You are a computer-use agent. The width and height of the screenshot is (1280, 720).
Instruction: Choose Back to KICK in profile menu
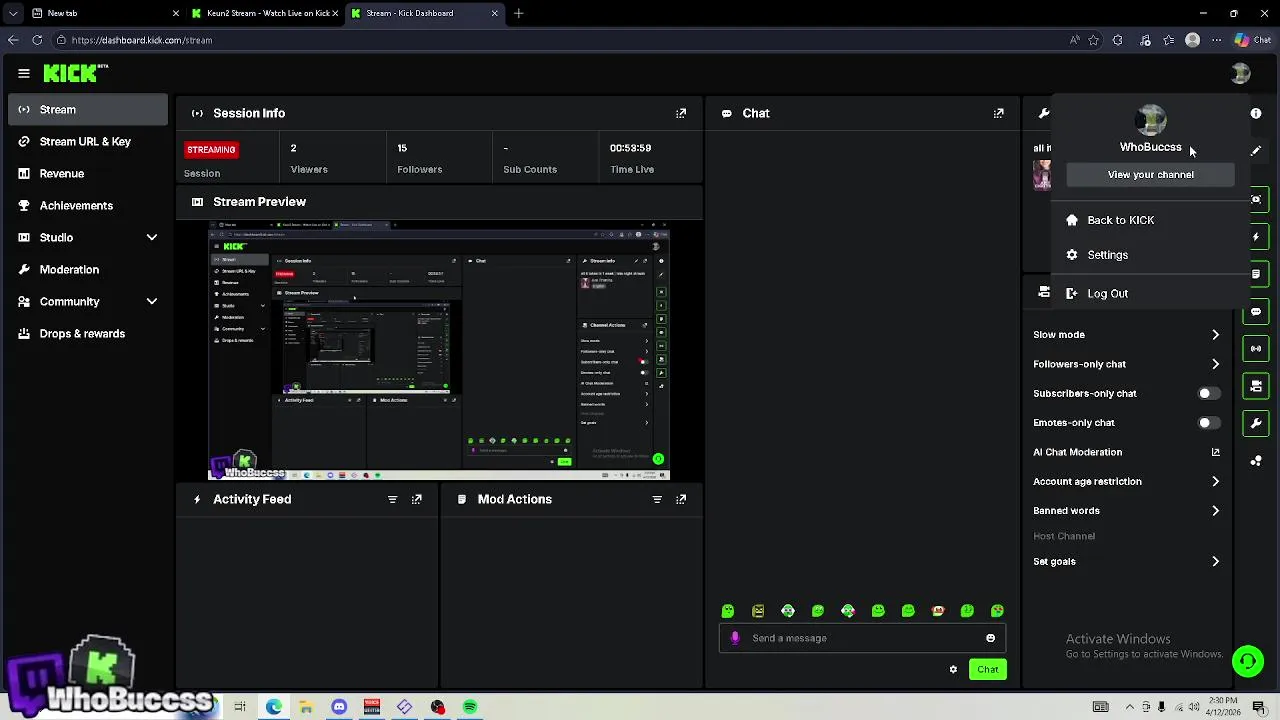click(x=1150, y=220)
